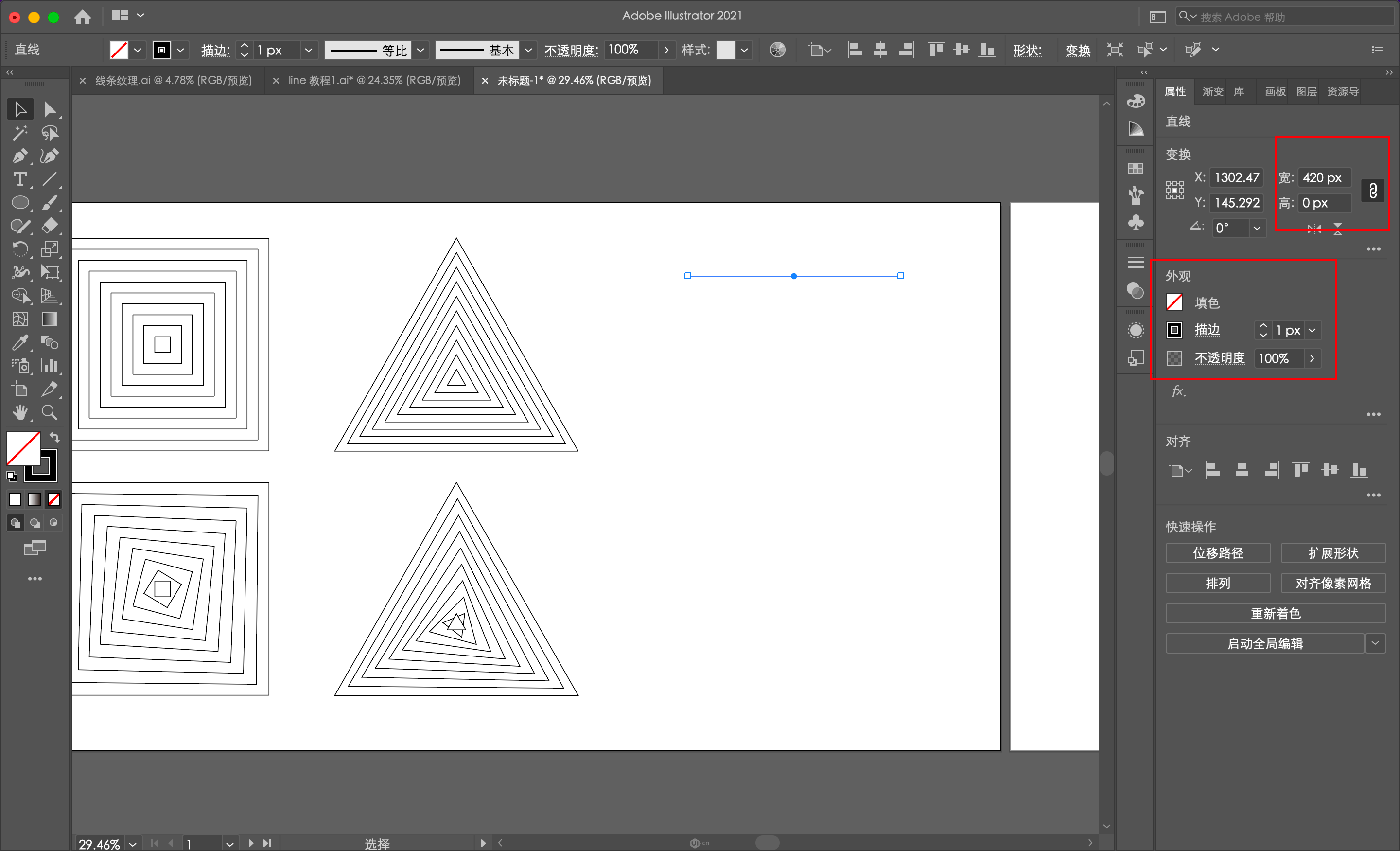Set default fill and stroke colors
This screenshot has height=851, width=1400.
coord(11,477)
